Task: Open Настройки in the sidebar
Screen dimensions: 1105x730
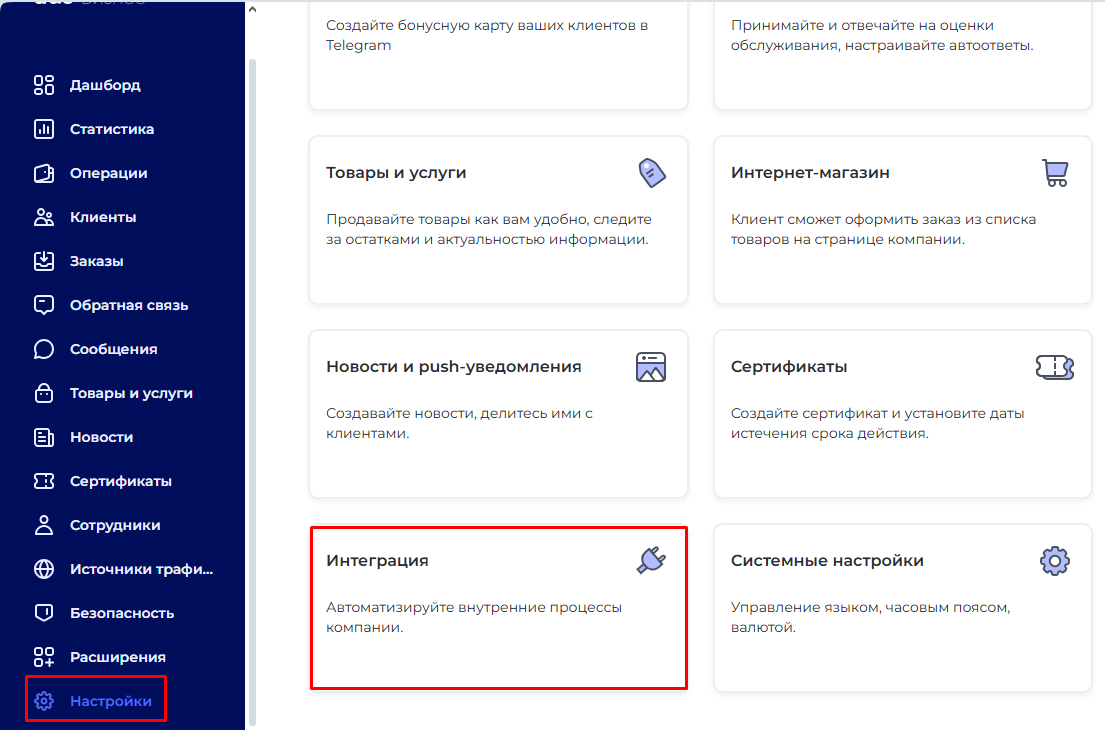Action: point(110,701)
